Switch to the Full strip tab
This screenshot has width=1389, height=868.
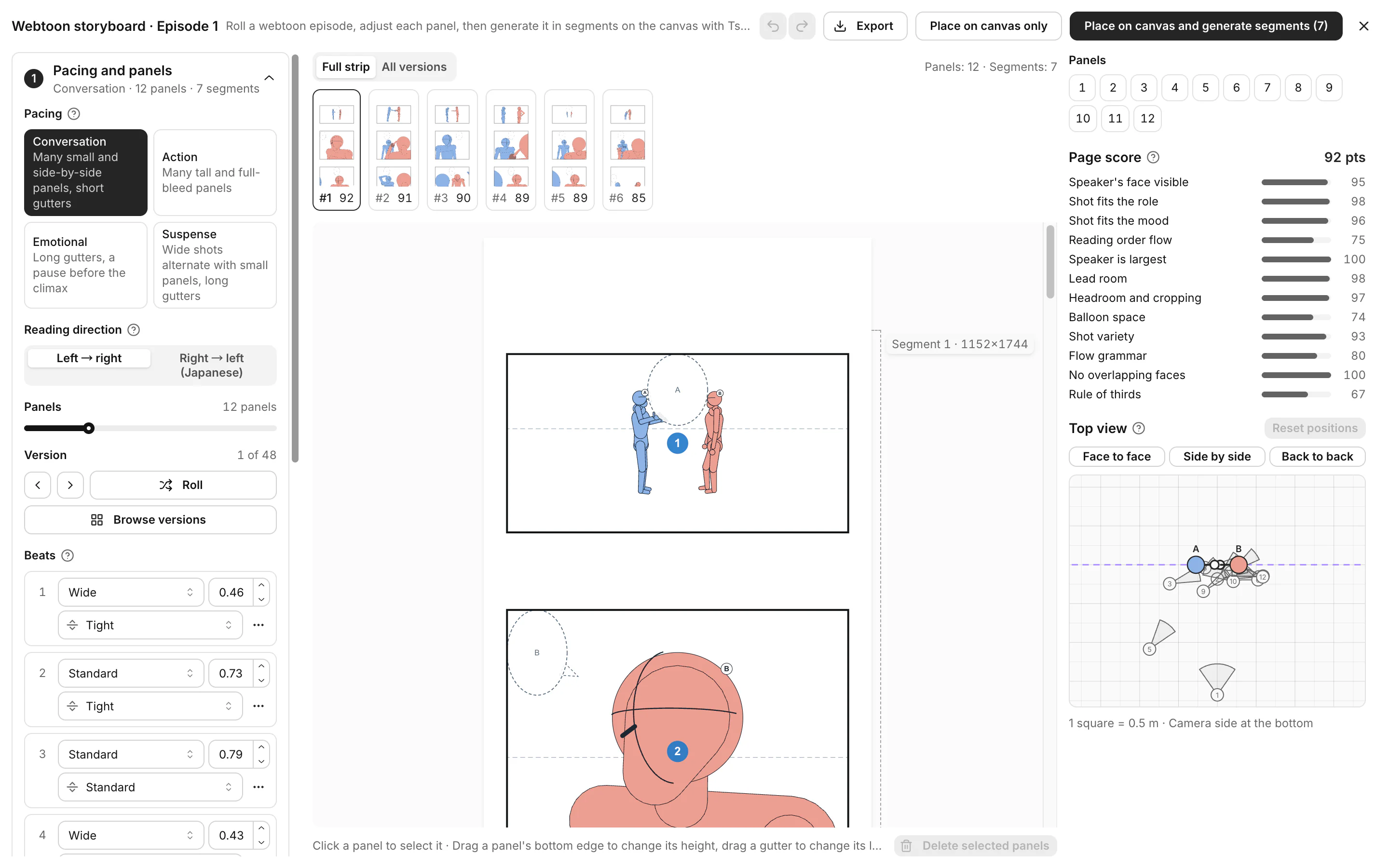345,67
